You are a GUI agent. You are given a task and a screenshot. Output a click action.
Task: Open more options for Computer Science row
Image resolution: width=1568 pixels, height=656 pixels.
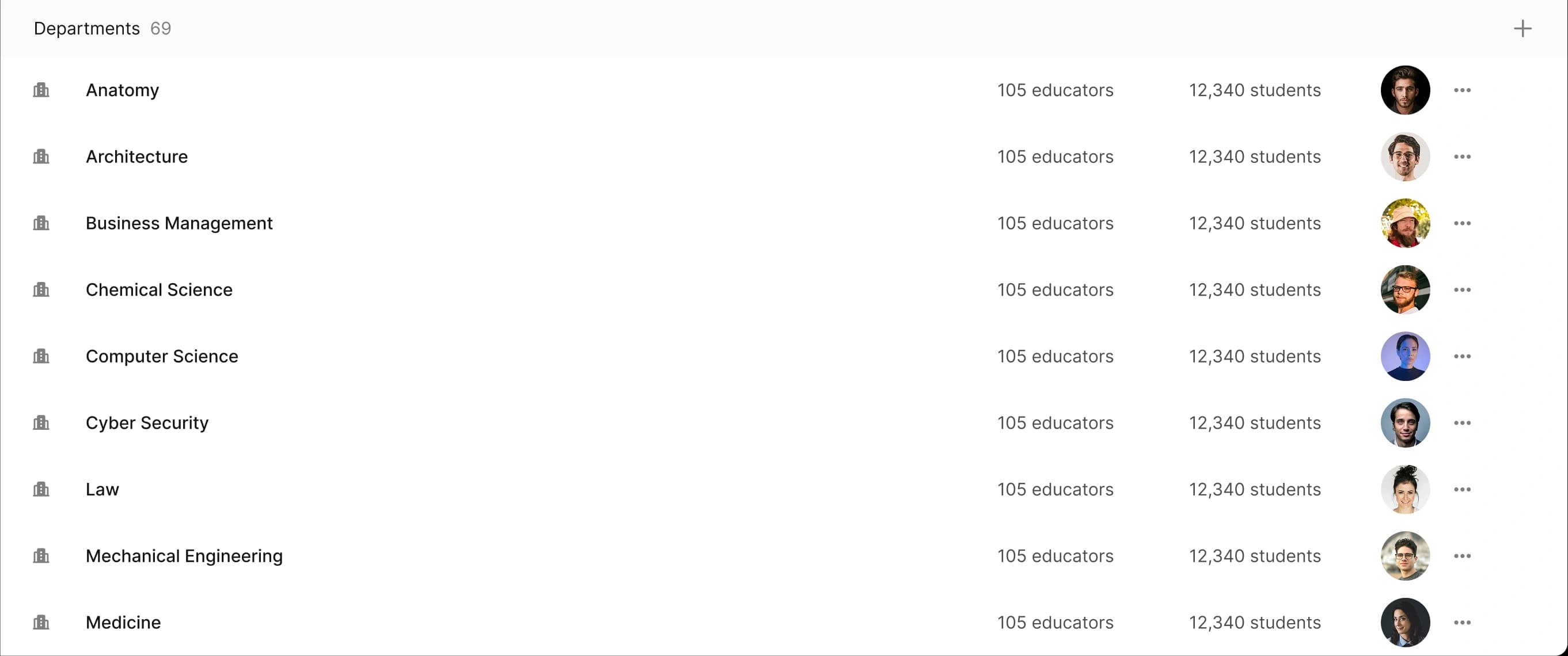tap(1462, 356)
